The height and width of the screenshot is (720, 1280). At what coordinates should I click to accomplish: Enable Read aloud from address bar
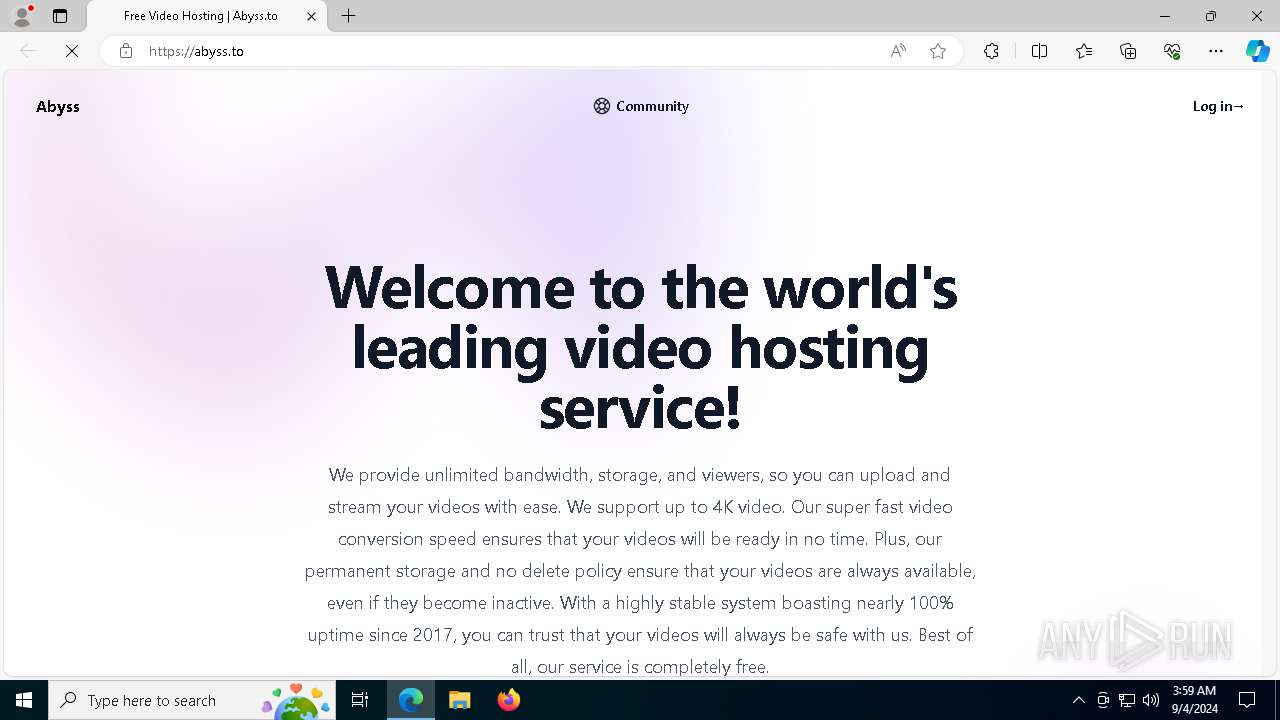[898, 51]
